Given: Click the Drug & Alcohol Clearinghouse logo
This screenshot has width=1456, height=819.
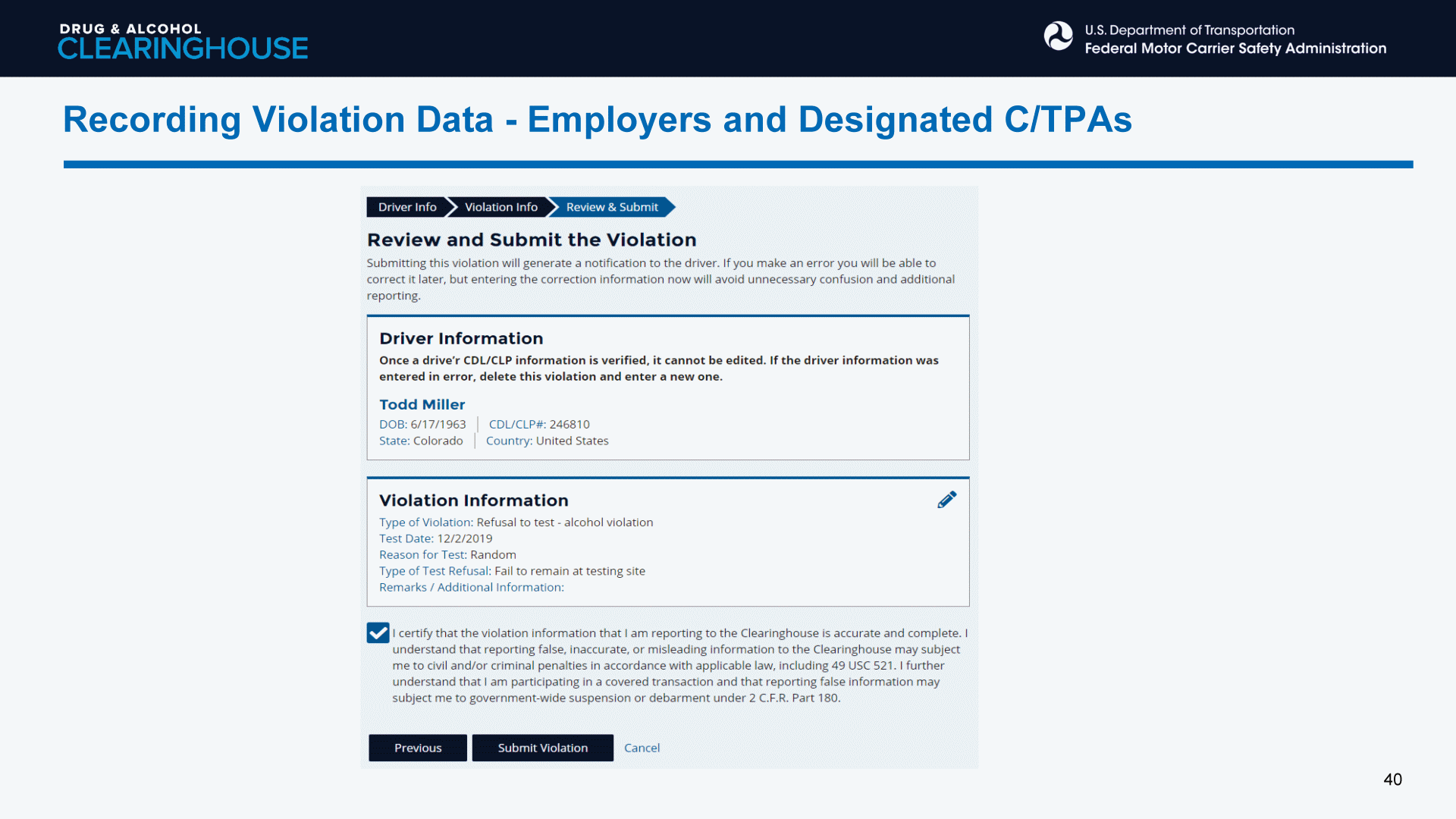Looking at the screenshot, I should (183, 41).
